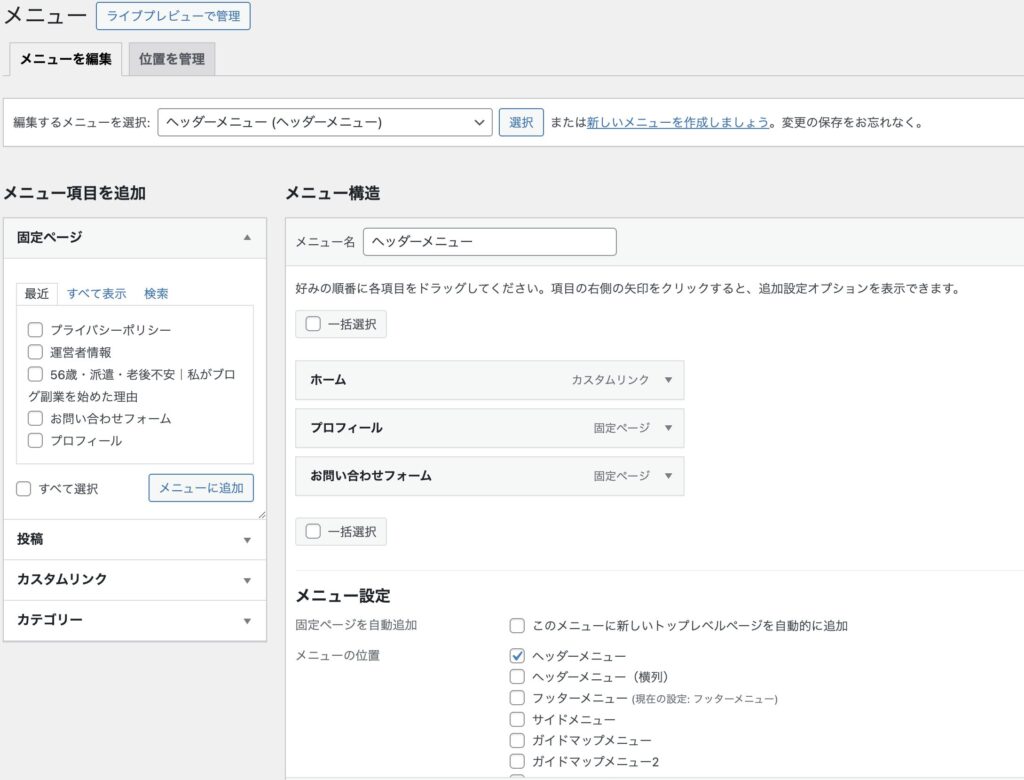Click inside the メニュー名 input field

click(x=490, y=241)
